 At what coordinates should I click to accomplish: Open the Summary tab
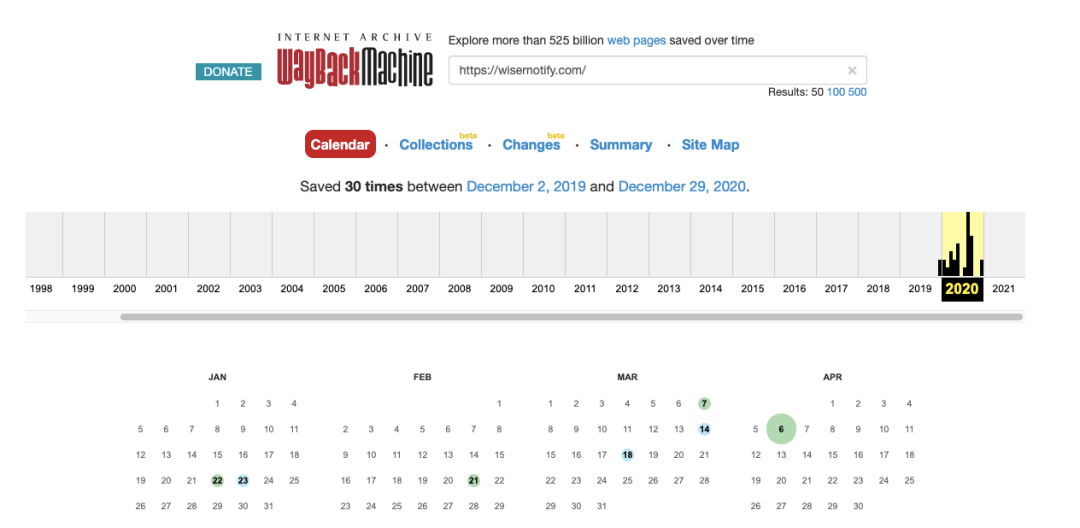point(621,145)
